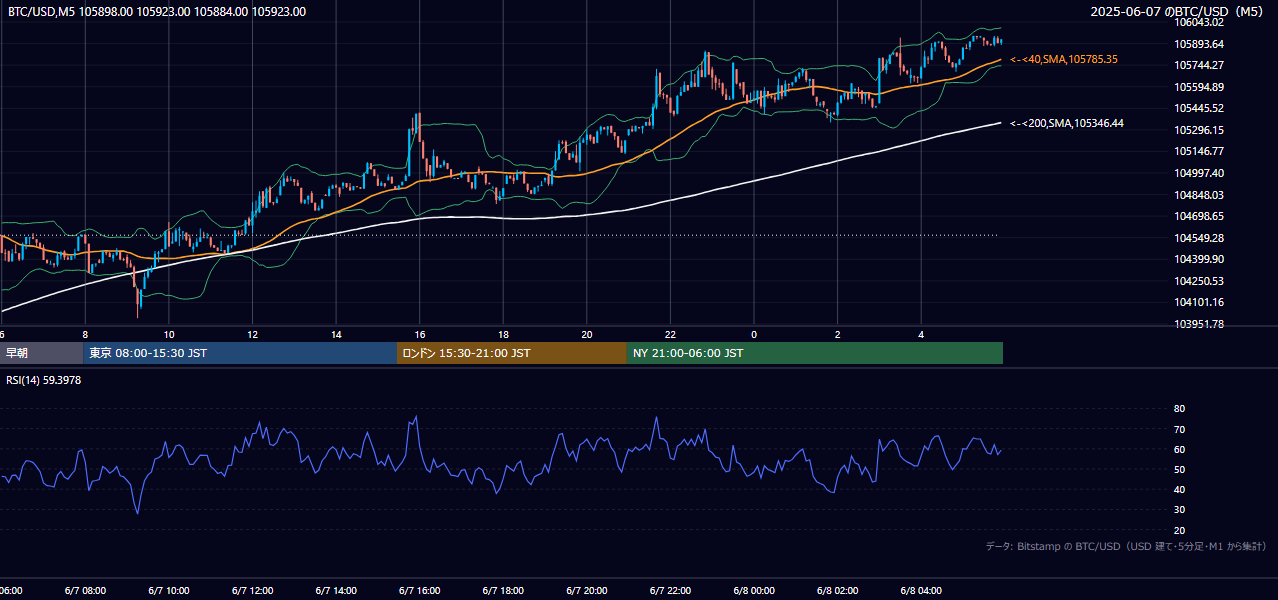This screenshot has width=1278, height=600.
Task: Click the 6/7 10:00 date axis label
Action: click(169, 591)
